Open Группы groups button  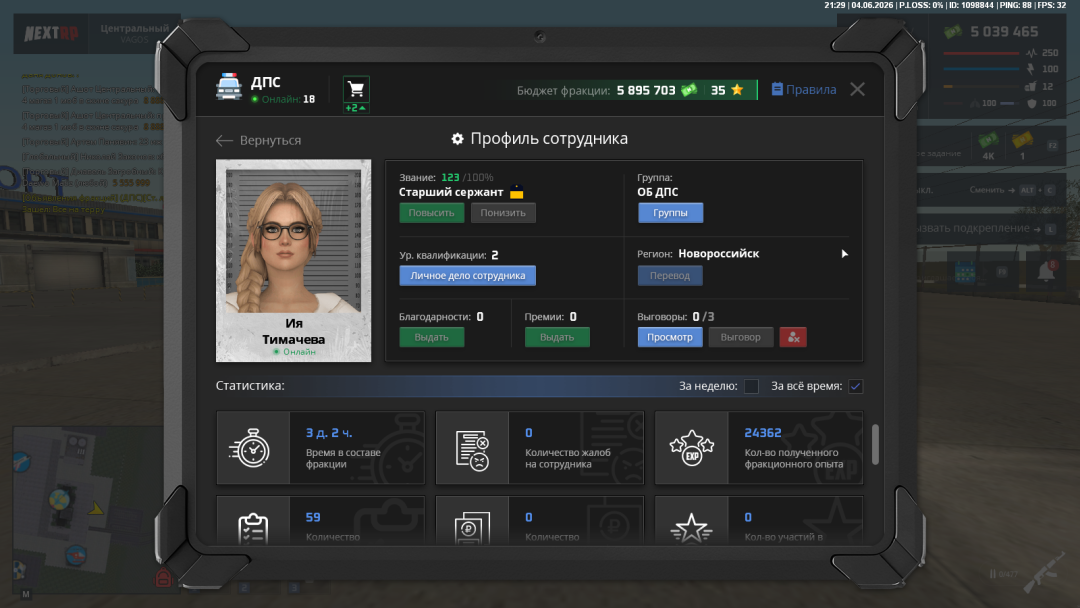tap(670, 213)
